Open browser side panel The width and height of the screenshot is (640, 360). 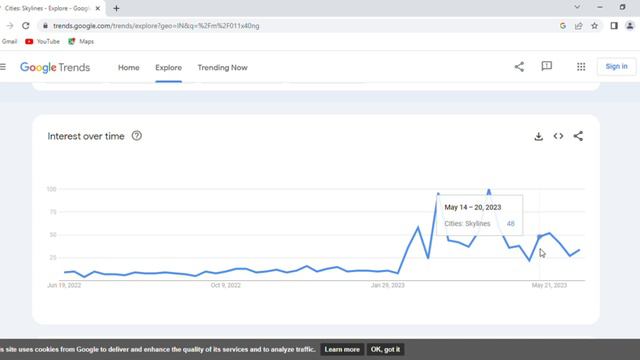point(613,26)
